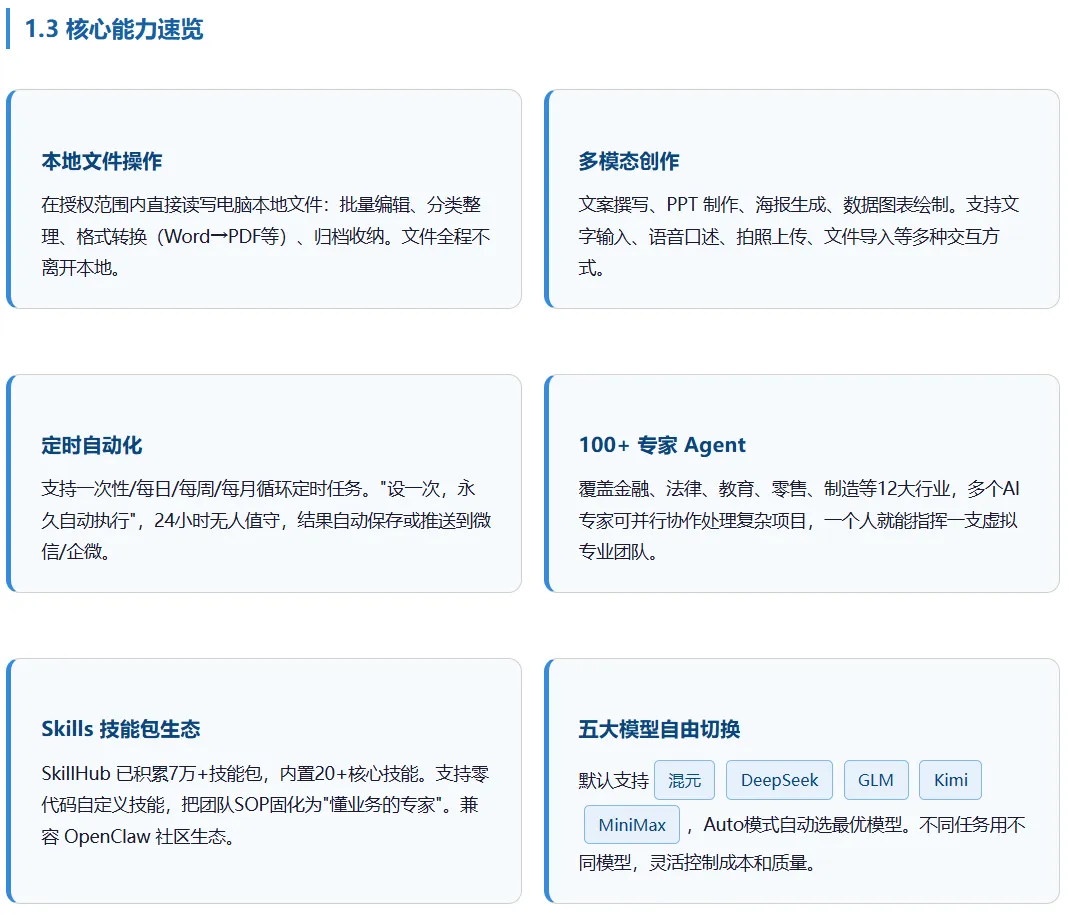Viewport: 1069px width, 915px height.
Task: Click the line 专业团队 in Agent card
Action: click(618, 552)
